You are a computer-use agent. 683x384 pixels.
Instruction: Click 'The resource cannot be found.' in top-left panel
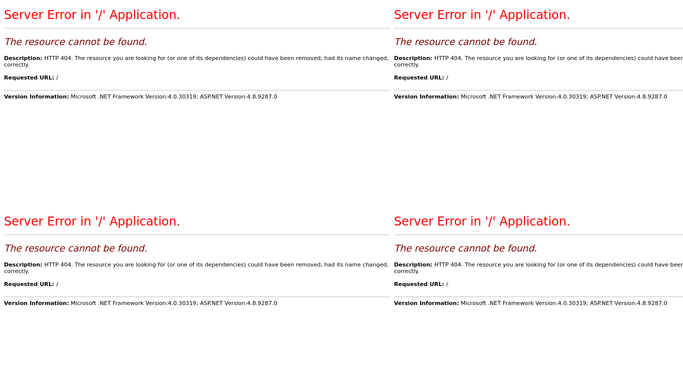(x=75, y=42)
